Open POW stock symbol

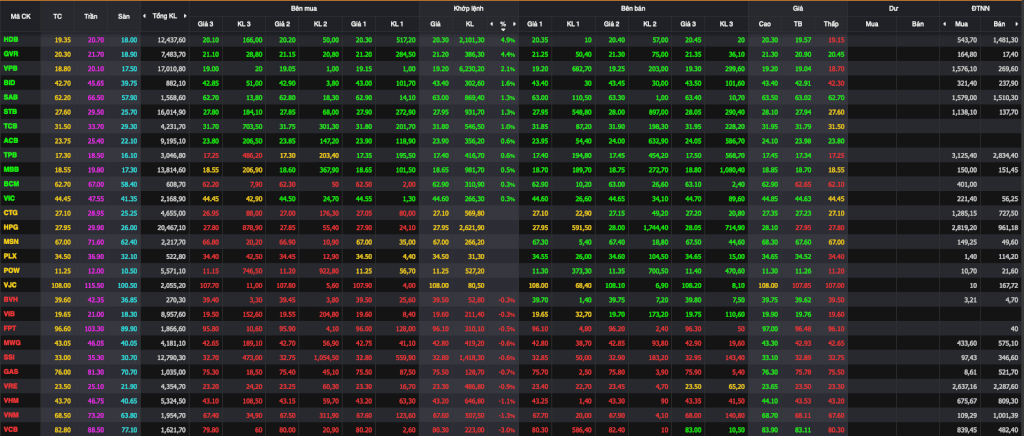click(x=11, y=270)
